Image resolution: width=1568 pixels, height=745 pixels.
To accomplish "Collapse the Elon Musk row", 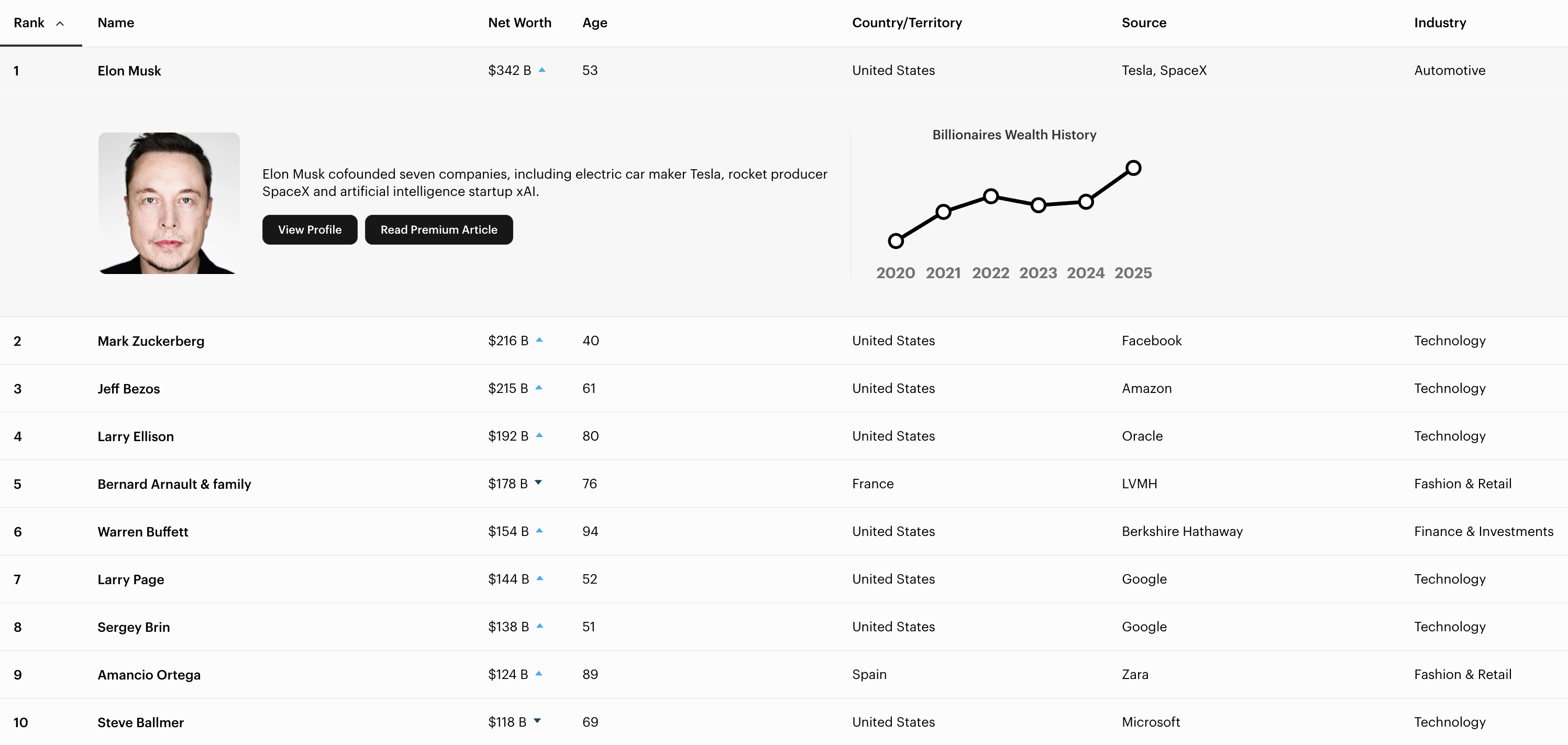I will coord(129,71).
